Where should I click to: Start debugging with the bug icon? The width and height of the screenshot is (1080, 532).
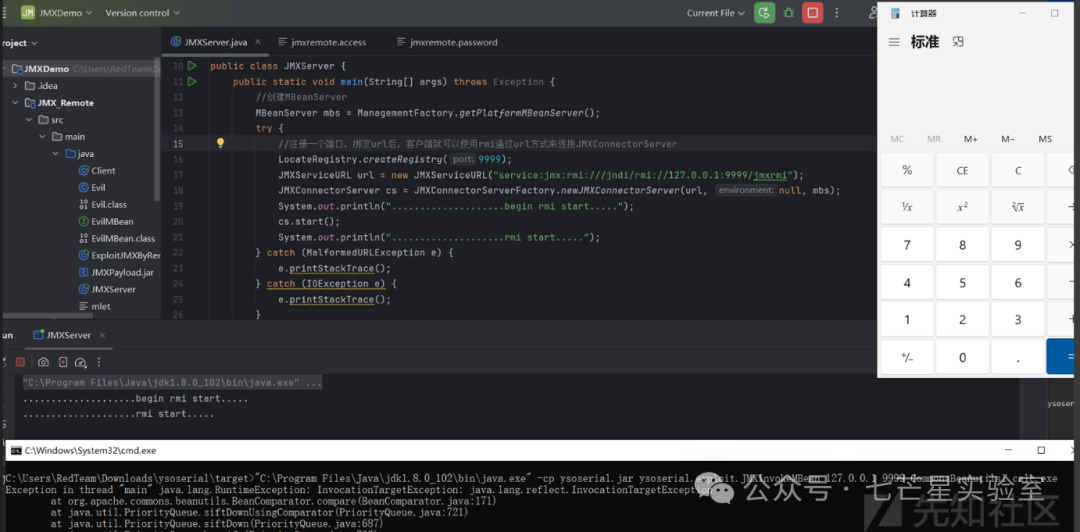click(x=789, y=12)
